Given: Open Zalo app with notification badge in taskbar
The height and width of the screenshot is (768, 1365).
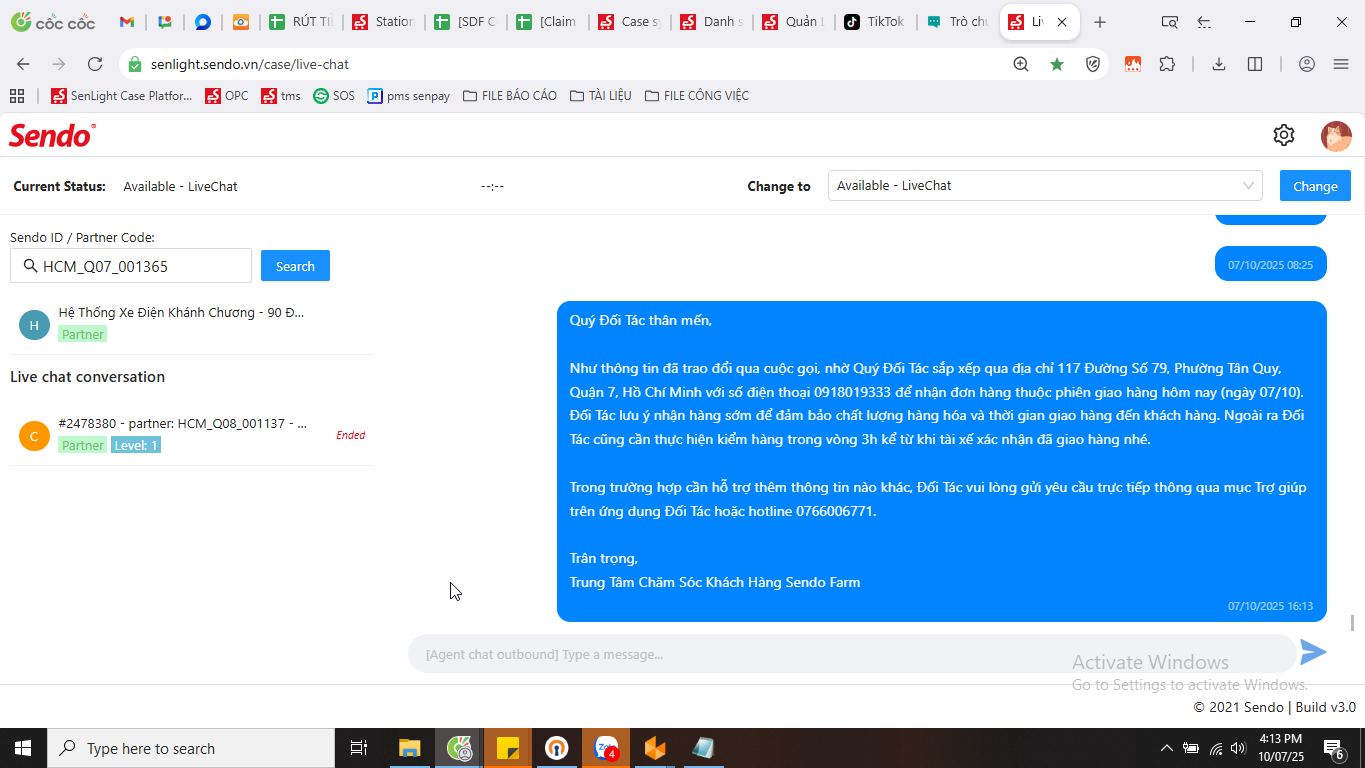Looking at the screenshot, I should pyautogui.click(x=607, y=748).
